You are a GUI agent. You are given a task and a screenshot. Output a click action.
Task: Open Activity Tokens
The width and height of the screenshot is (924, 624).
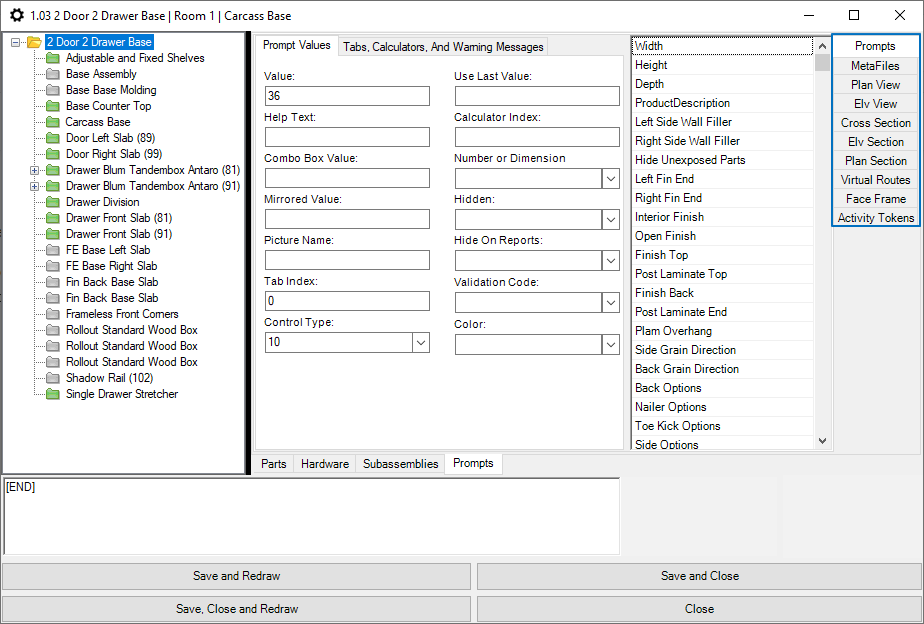pos(875,217)
